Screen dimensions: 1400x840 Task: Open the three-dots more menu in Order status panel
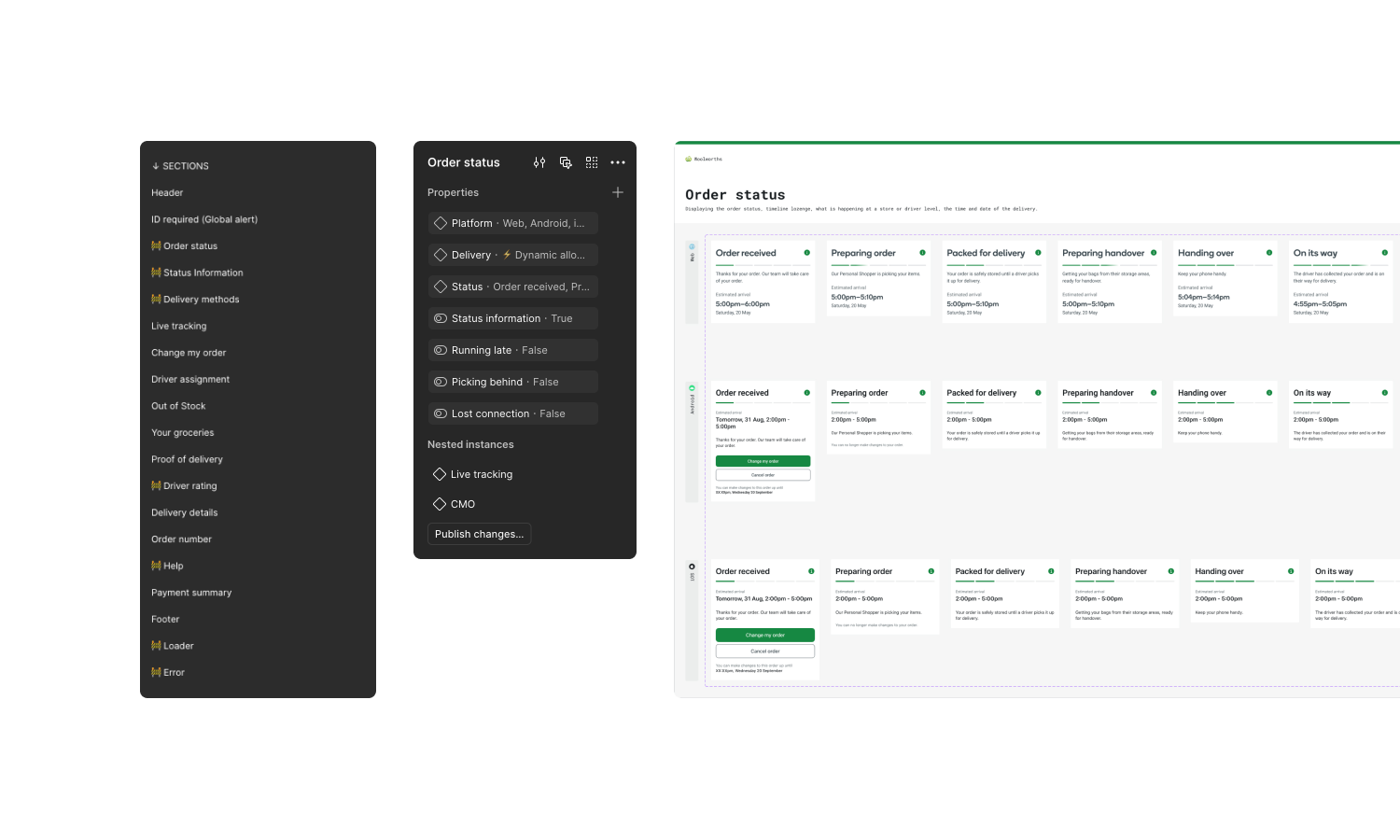pyautogui.click(x=618, y=162)
